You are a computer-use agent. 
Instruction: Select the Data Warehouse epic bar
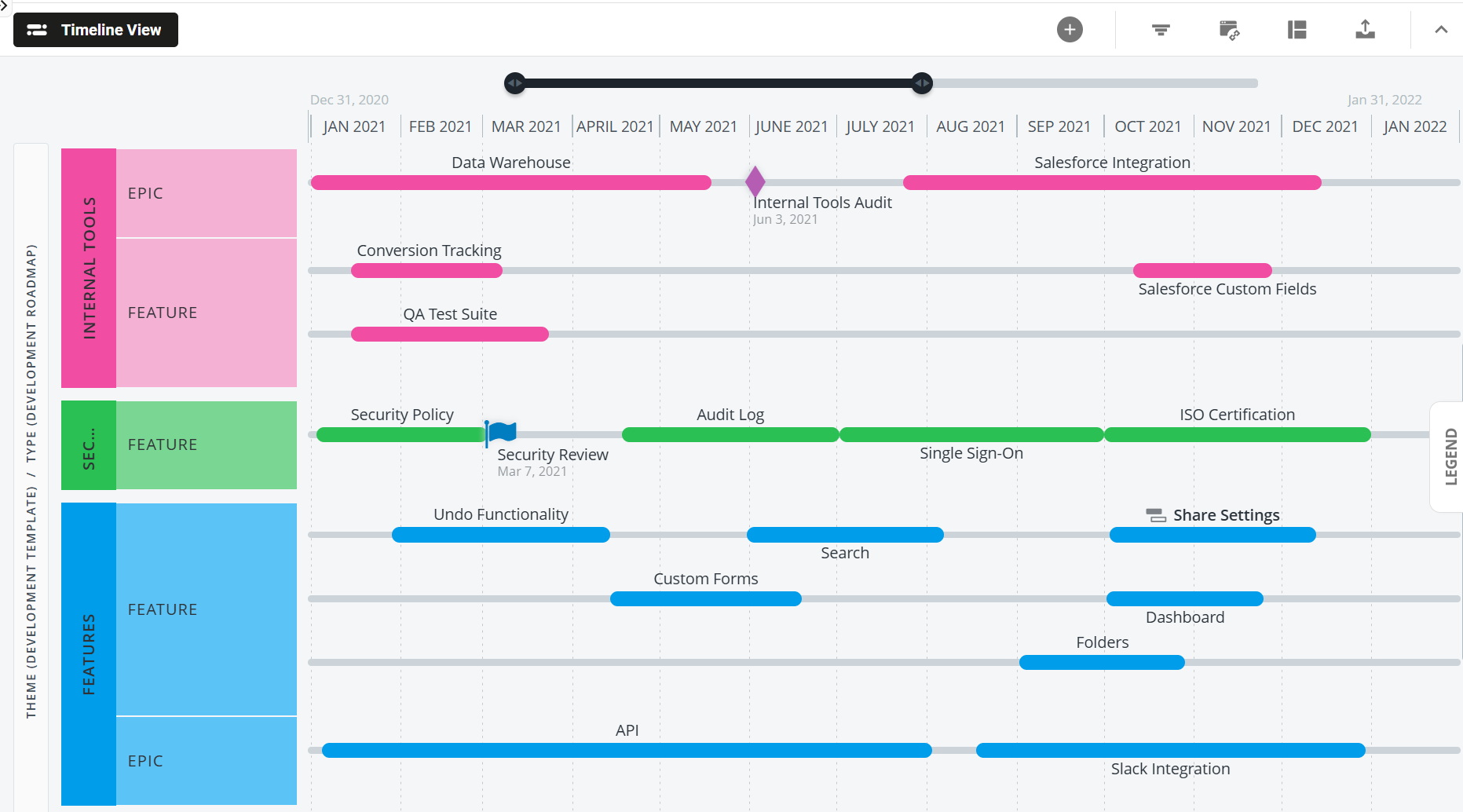click(510, 182)
